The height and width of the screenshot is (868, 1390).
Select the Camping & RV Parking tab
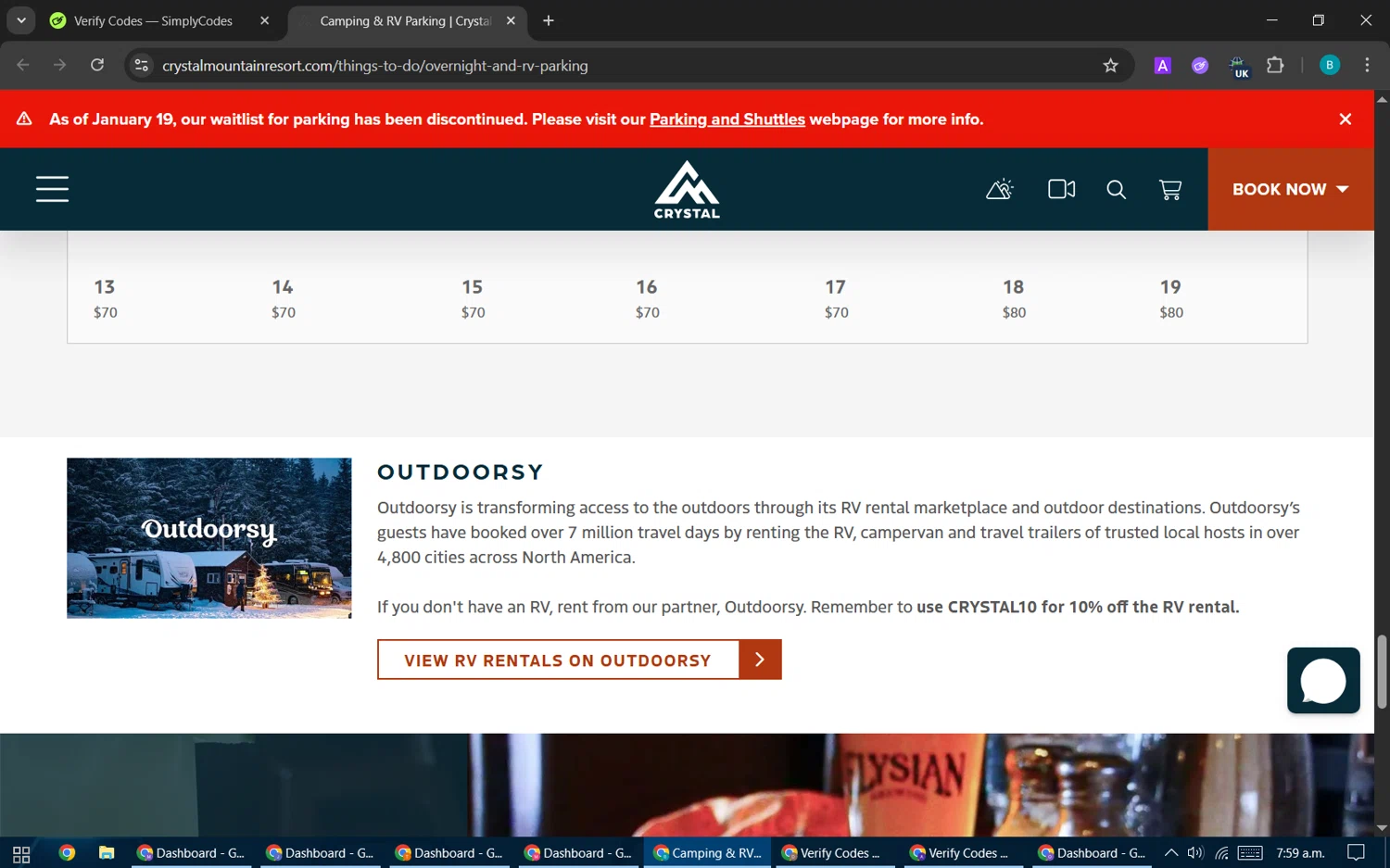[x=405, y=20]
